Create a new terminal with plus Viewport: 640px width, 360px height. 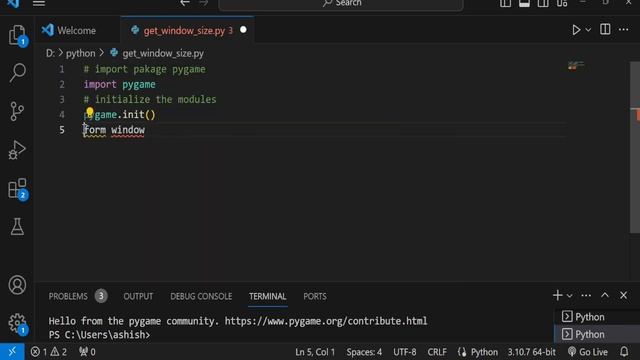tap(558, 295)
